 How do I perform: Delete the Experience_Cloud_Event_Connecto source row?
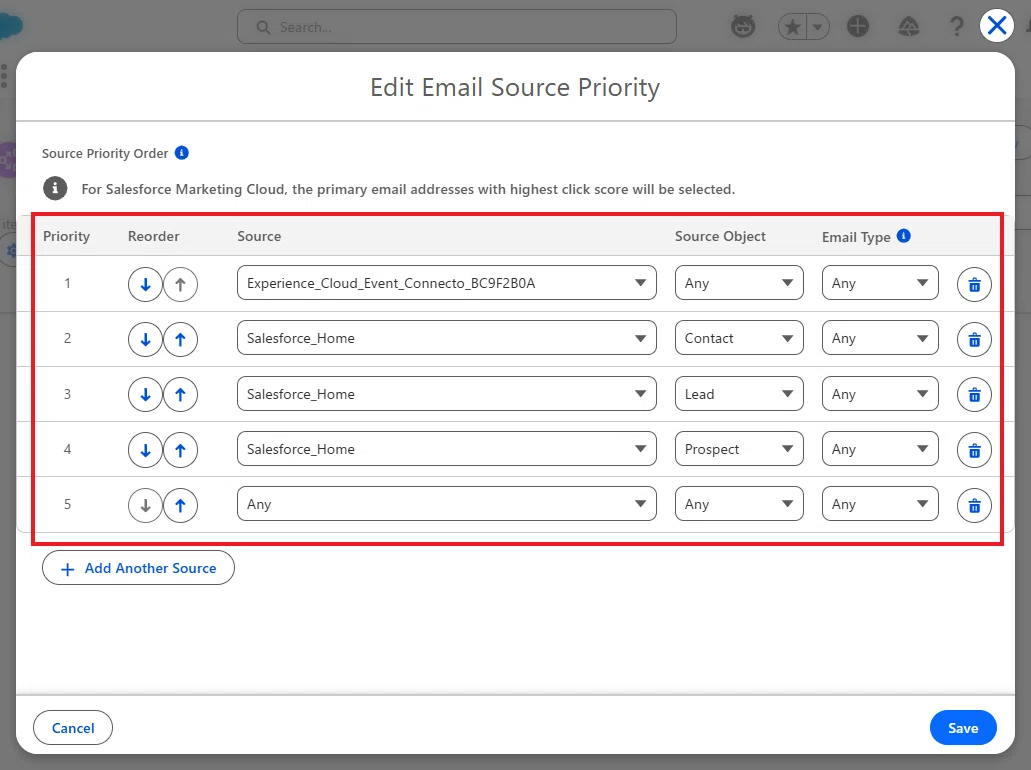[974, 285]
